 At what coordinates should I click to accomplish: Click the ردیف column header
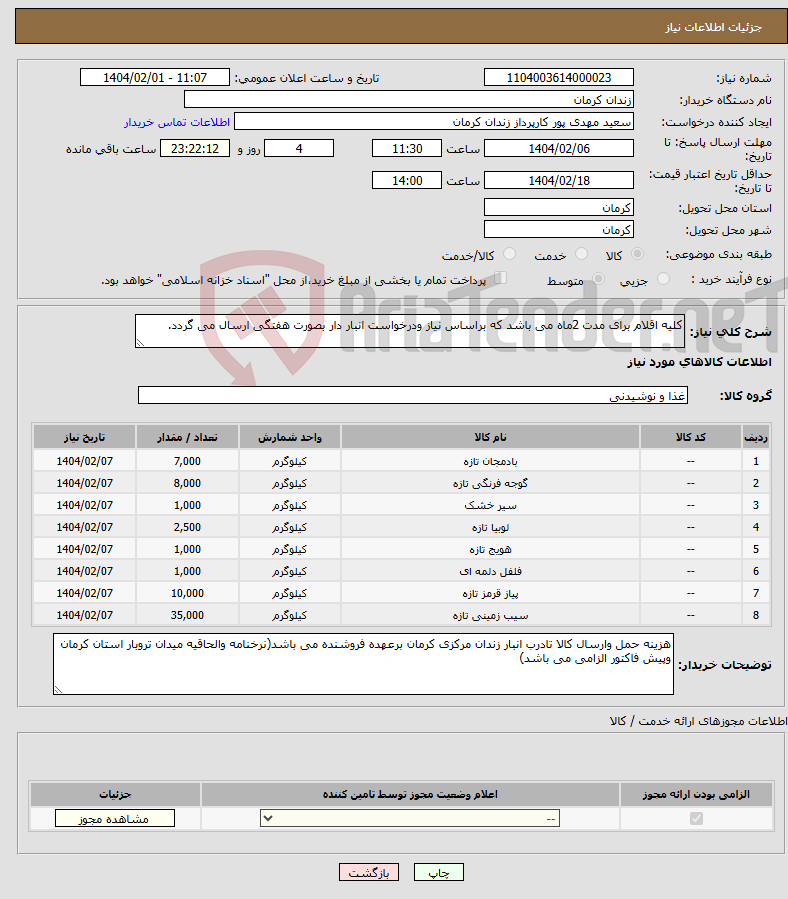[756, 437]
